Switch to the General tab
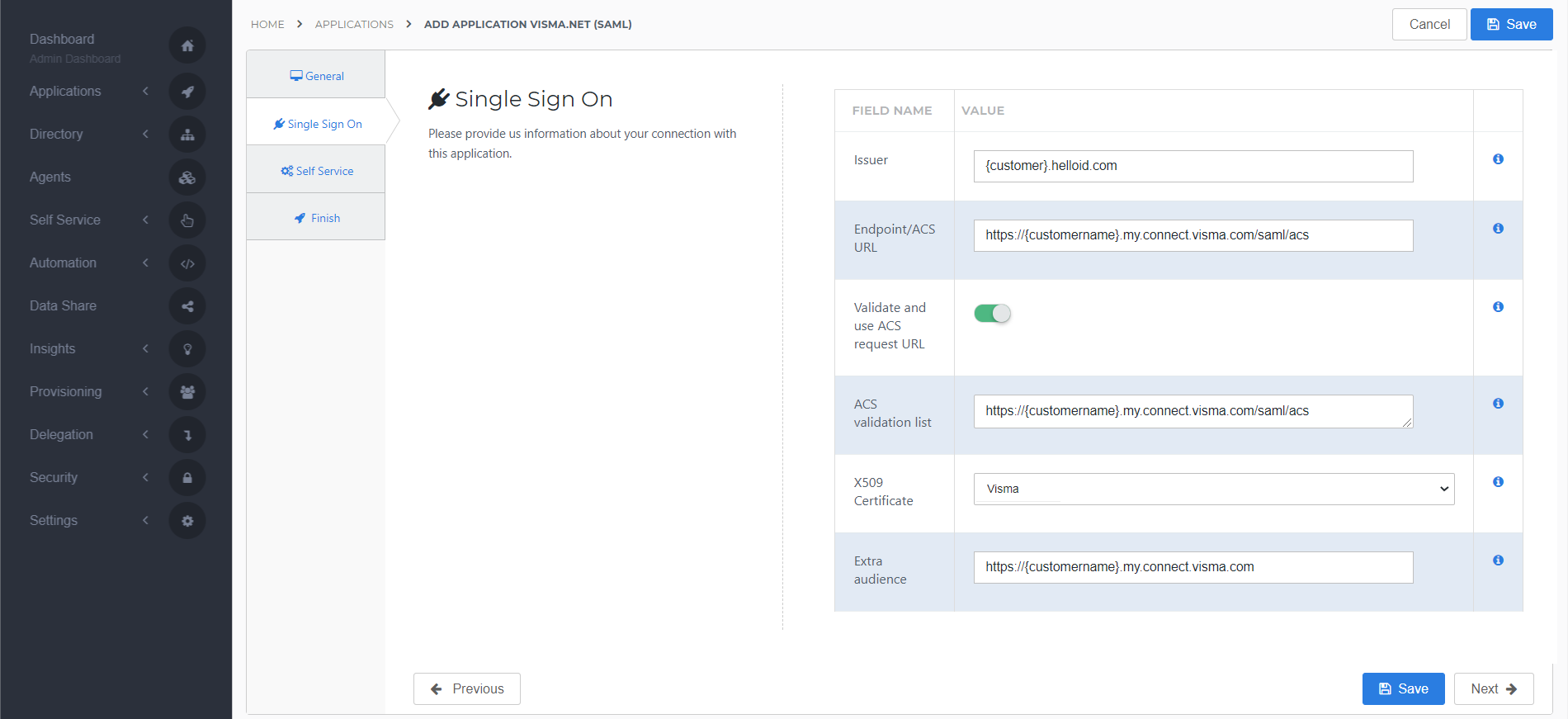1568x719 pixels. [316, 75]
